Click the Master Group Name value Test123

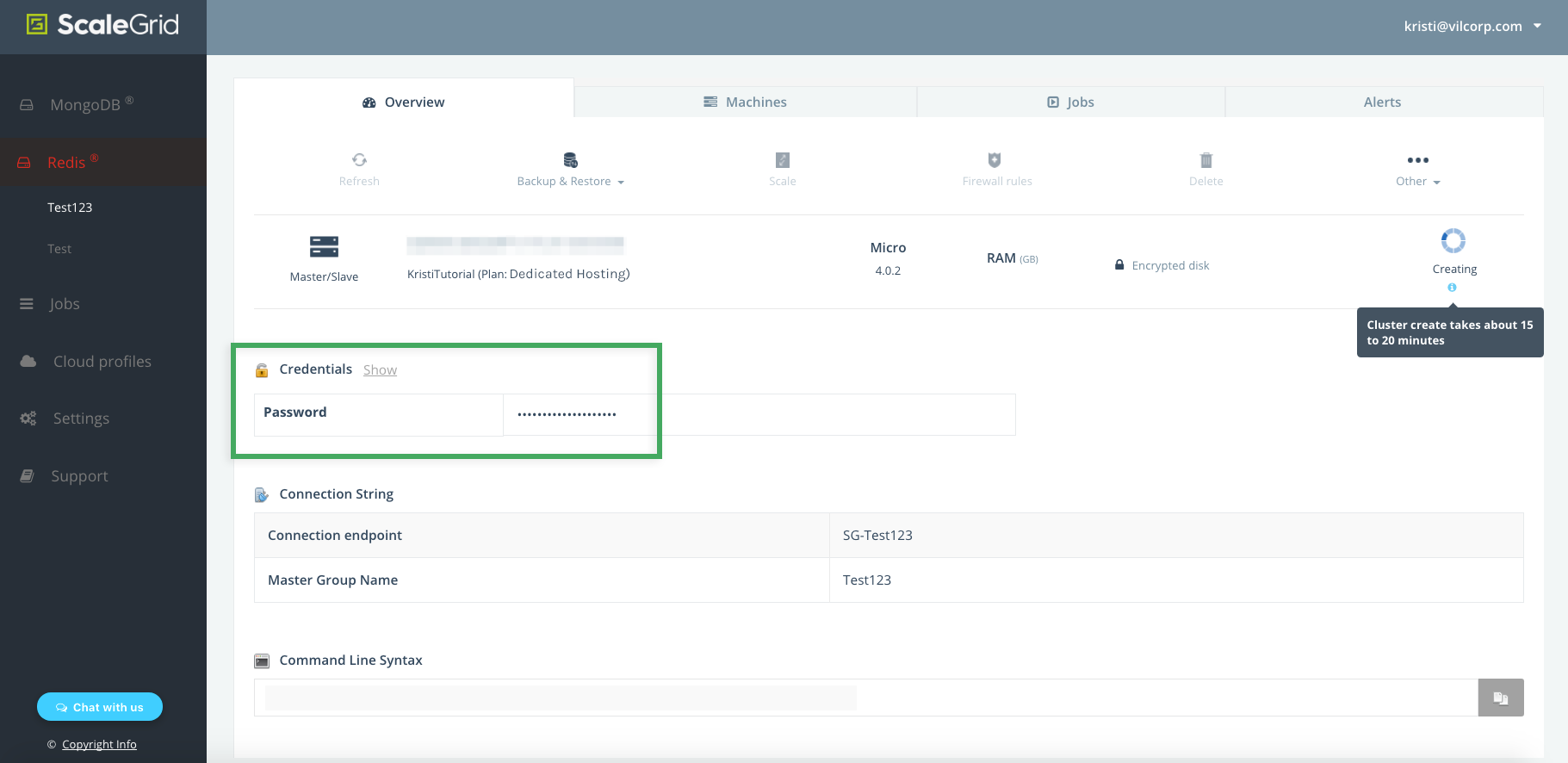(x=866, y=580)
